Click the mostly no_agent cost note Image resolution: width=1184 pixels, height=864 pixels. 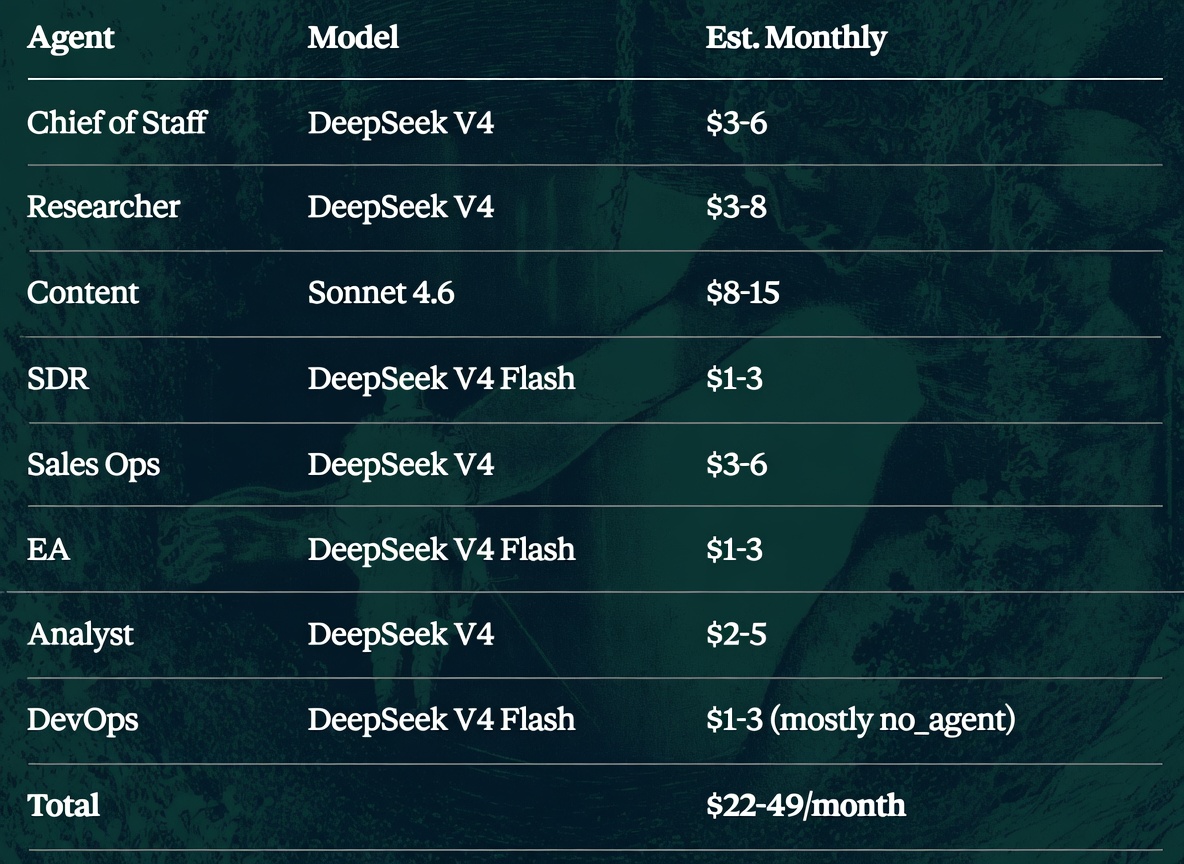click(893, 720)
